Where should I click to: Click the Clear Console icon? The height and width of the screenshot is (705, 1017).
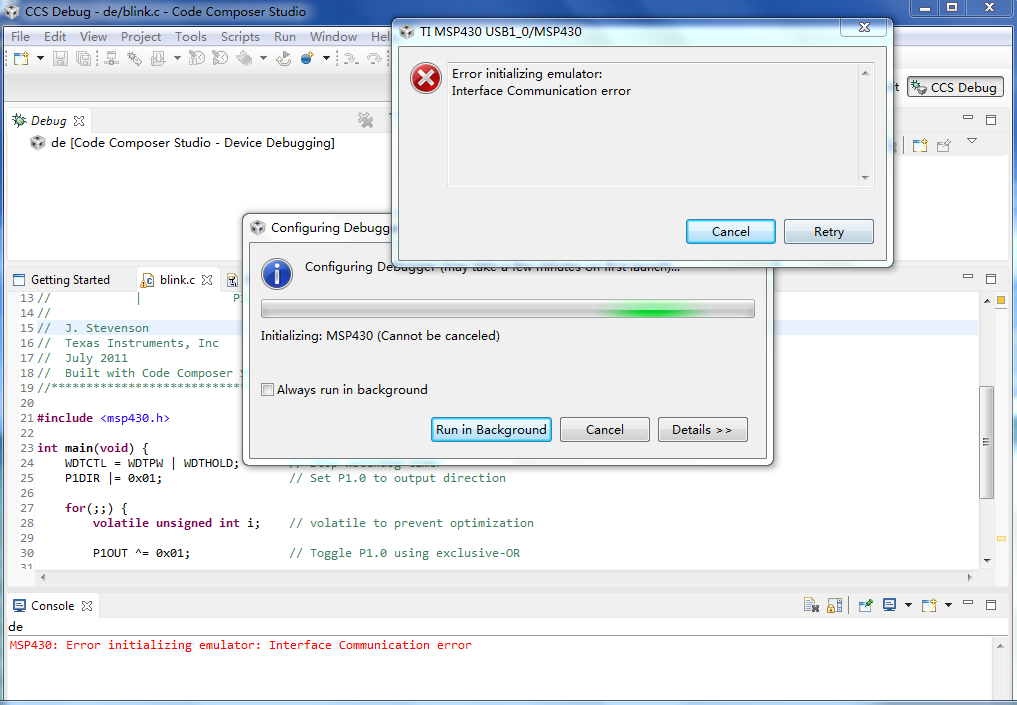coord(811,605)
